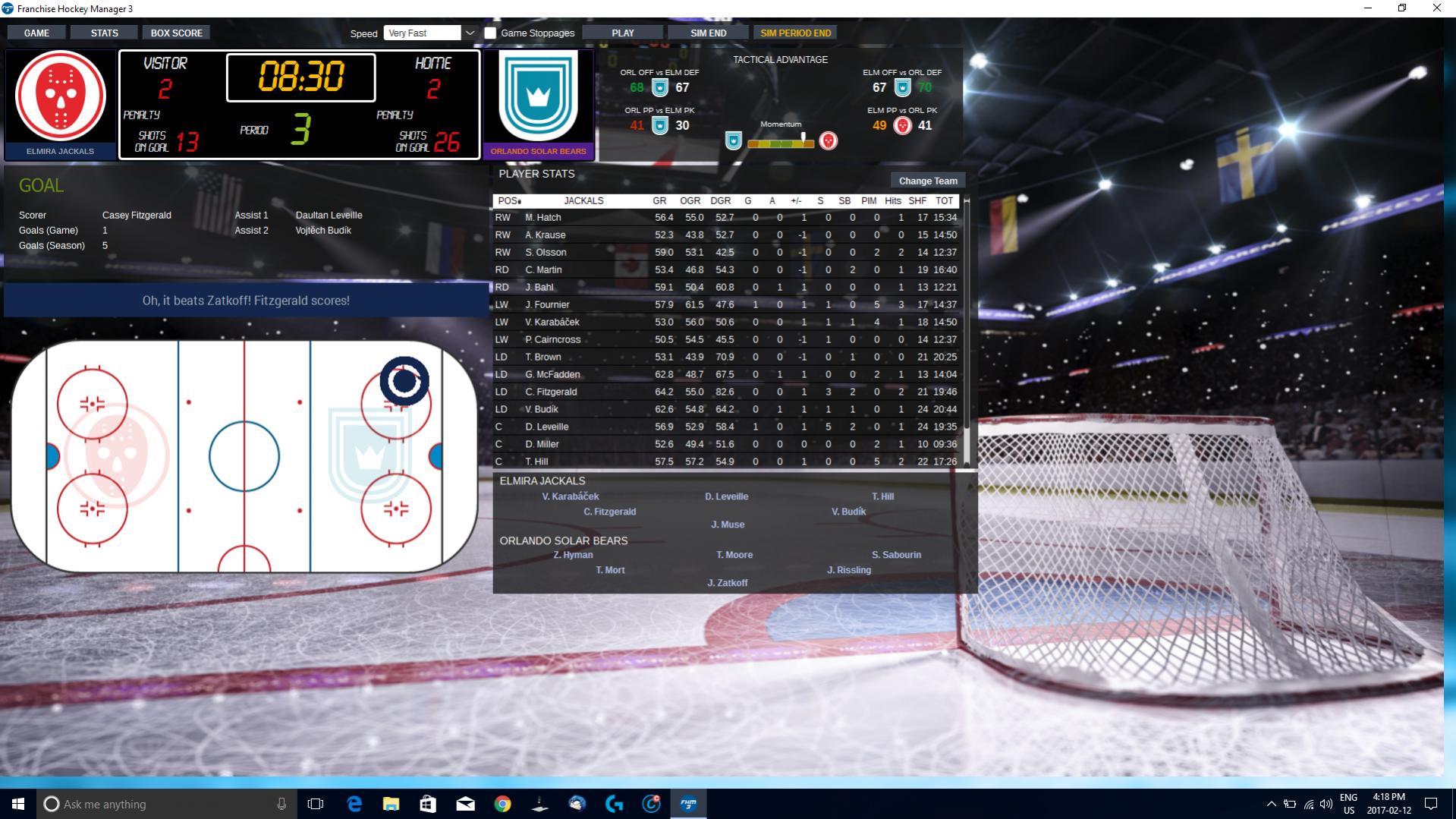The height and width of the screenshot is (819, 1456).
Task: Click S. Sabourin in Solar Bears lineup
Action: pyautogui.click(x=896, y=555)
